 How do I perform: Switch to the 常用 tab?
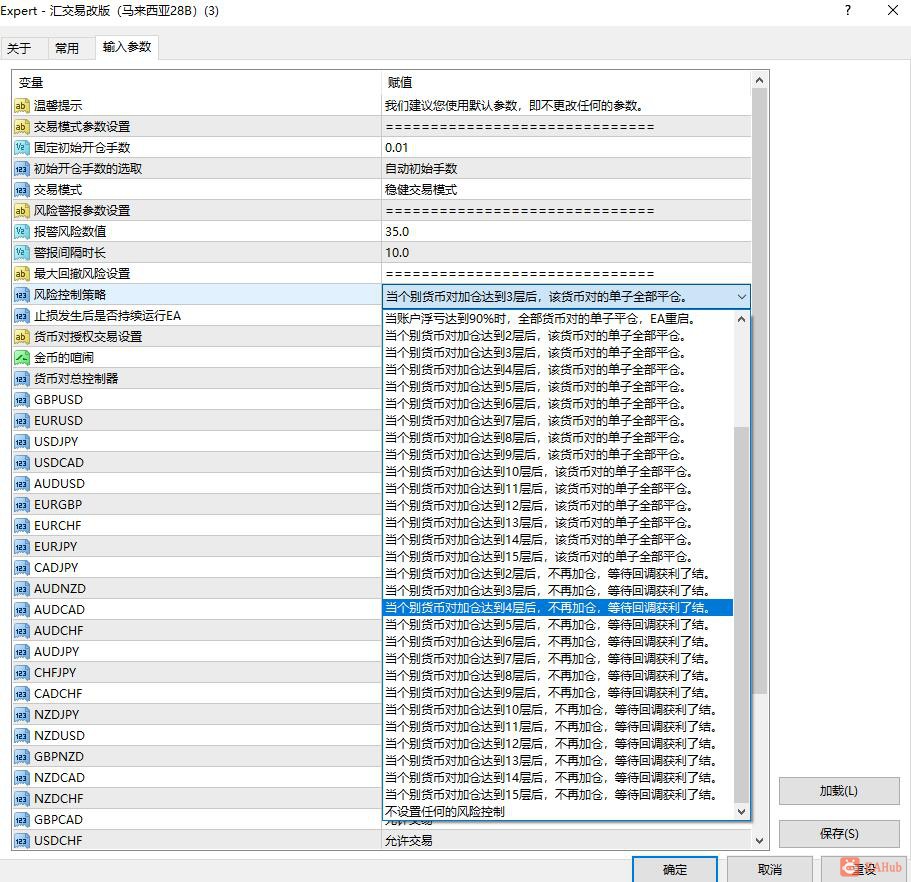coord(67,48)
